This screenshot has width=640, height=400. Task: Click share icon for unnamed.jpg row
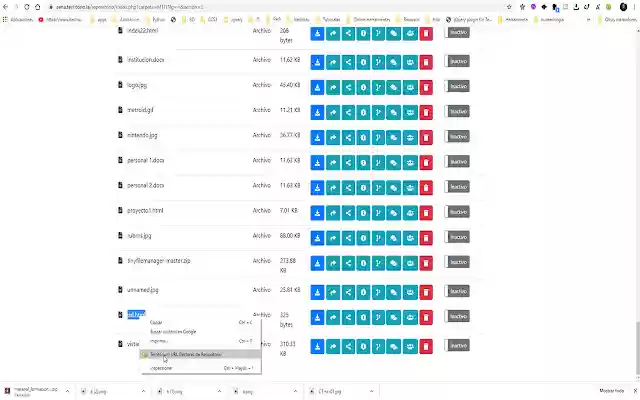(x=348, y=292)
